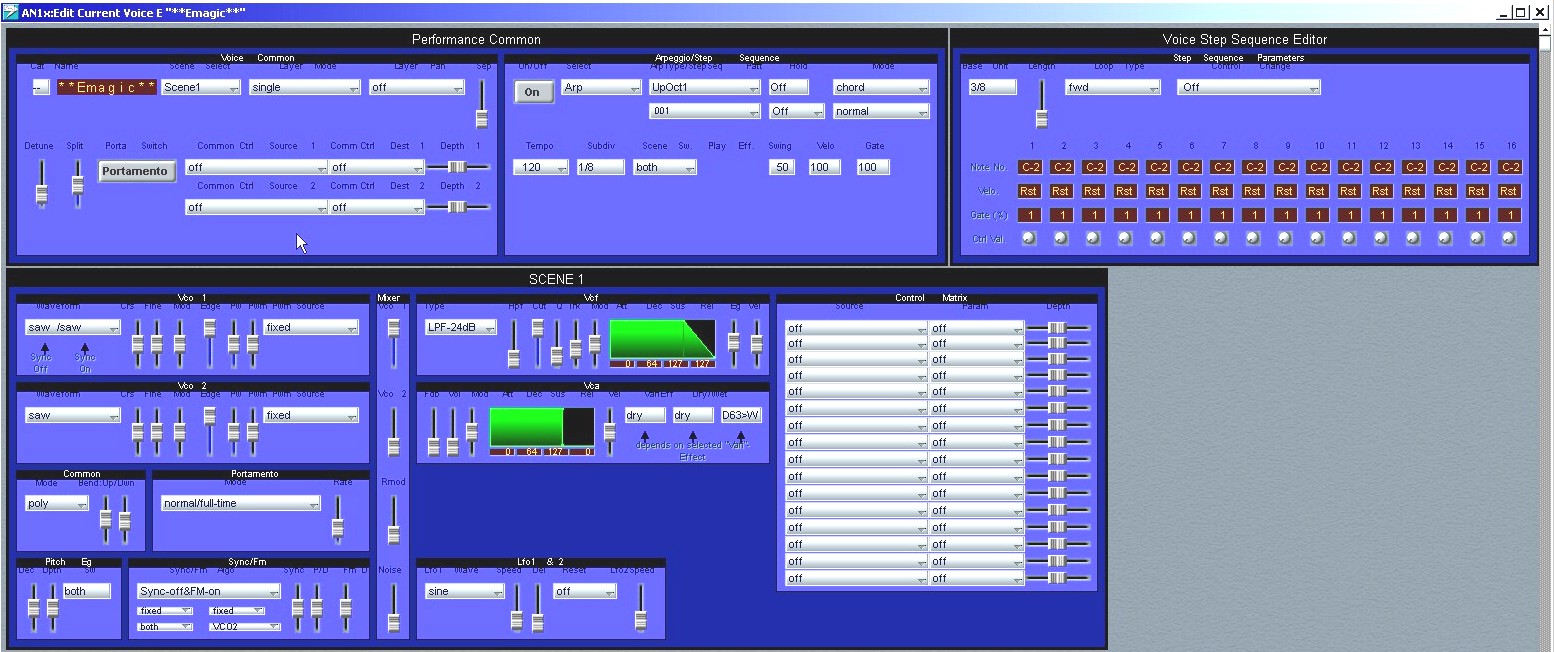Click the Emagic voice name field

(x=106, y=88)
